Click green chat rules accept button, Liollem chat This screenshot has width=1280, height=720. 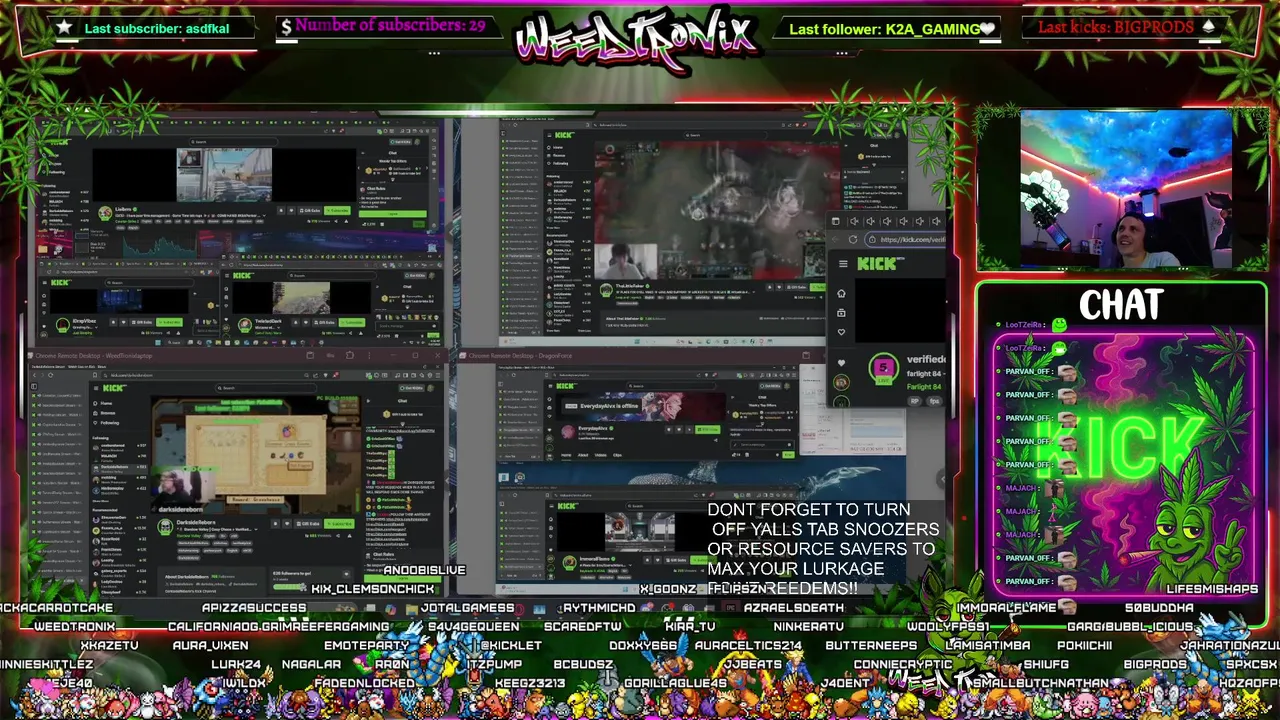(x=392, y=214)
